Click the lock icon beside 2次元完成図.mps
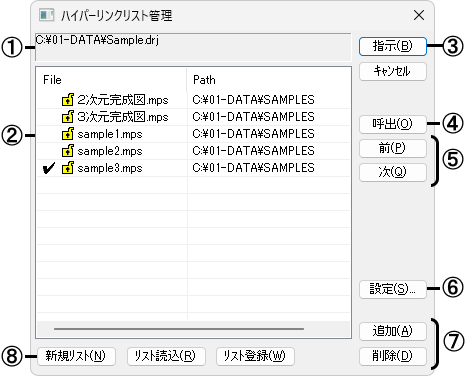465x376 pixels. point(68,100)
